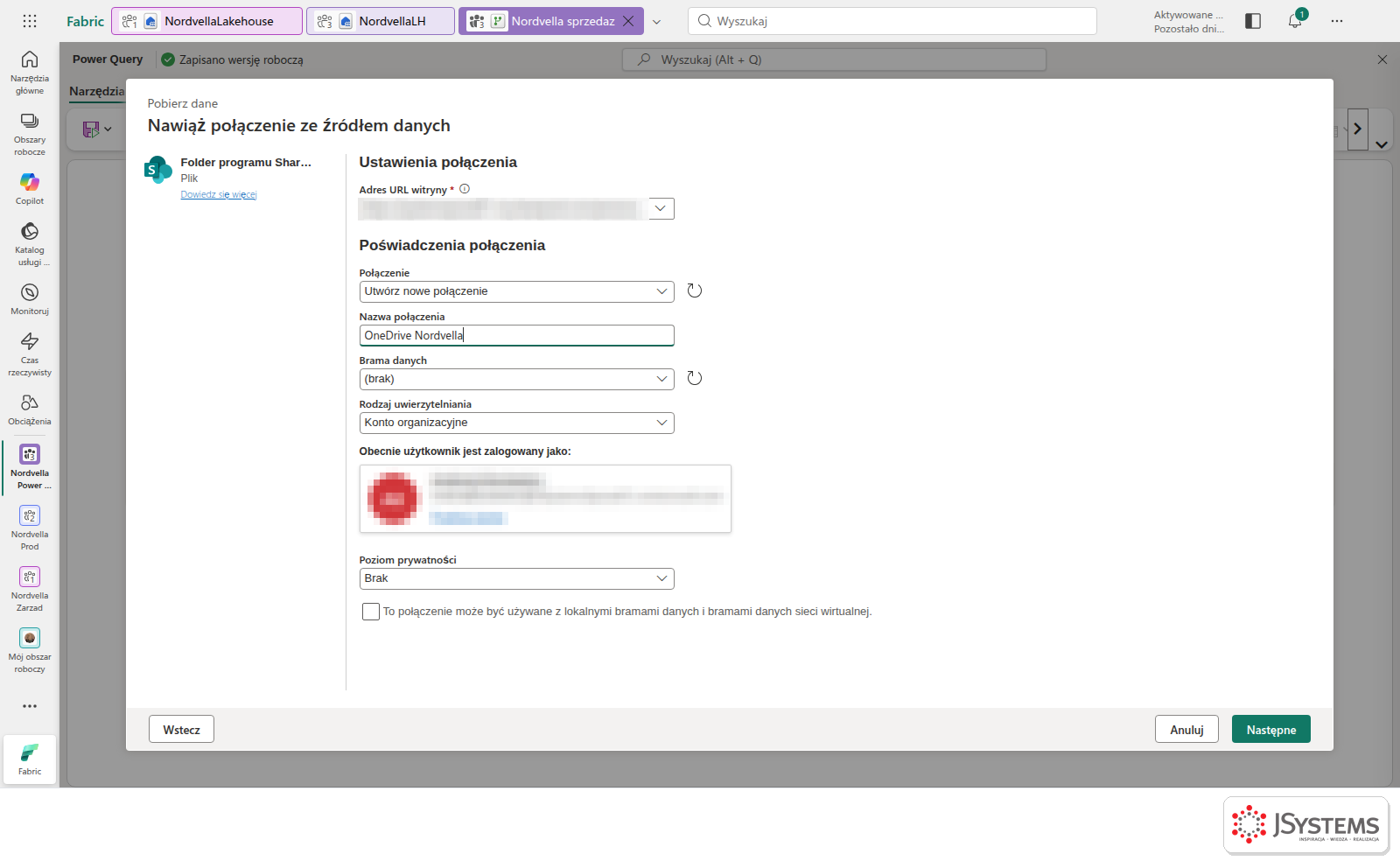Launch Copilot from the sidebar
This screenshot has height=861, width=1400.
tap(30, 188)
